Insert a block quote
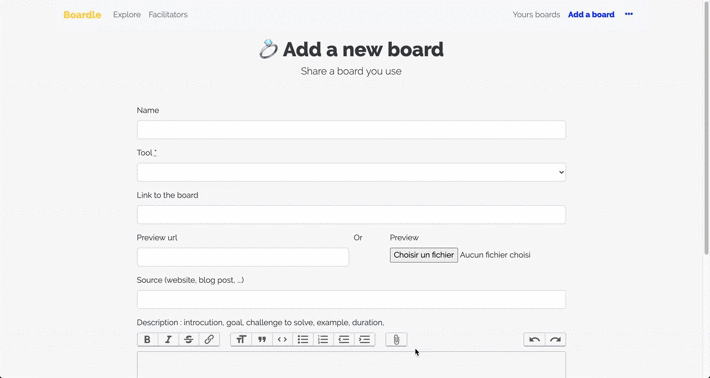Image resolution: width=710 pixels, height=378 pixels. pyautogui.click(x=262, y=340)
